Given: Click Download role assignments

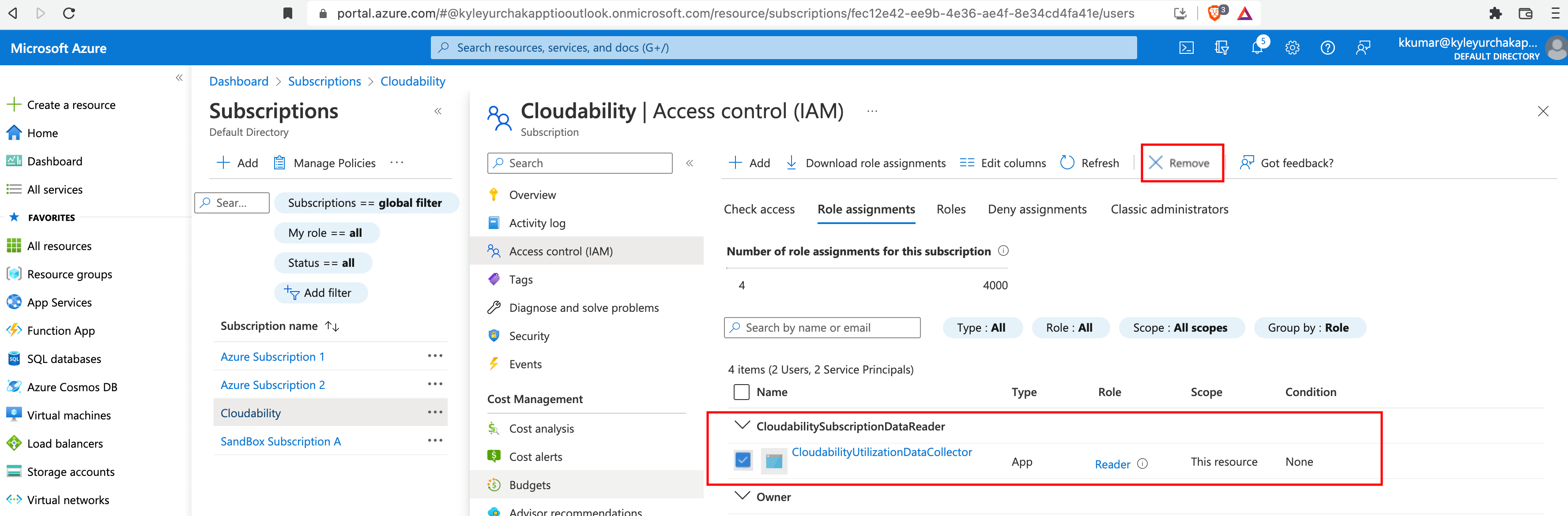Looking at the screenshot, I should tap(866, 163).
